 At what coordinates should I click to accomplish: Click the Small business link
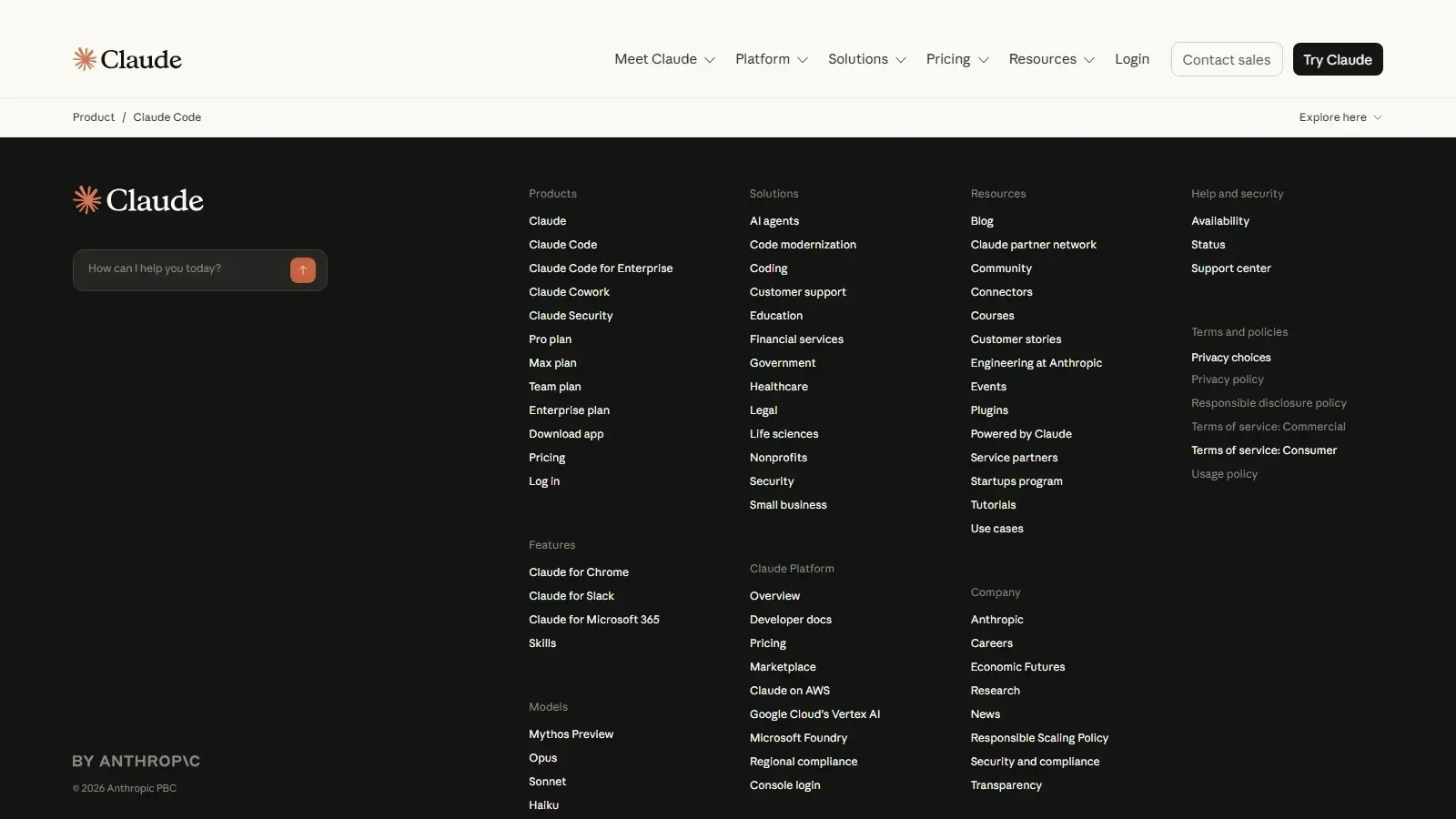point(788,505)
